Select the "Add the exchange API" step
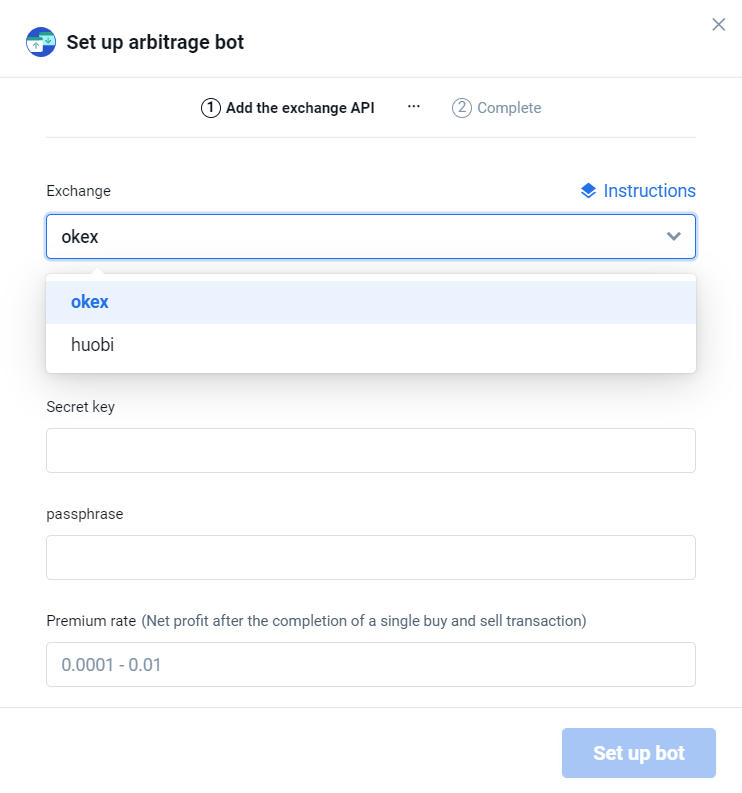Screen dimensions: 742x793 [x=300, y=108]
